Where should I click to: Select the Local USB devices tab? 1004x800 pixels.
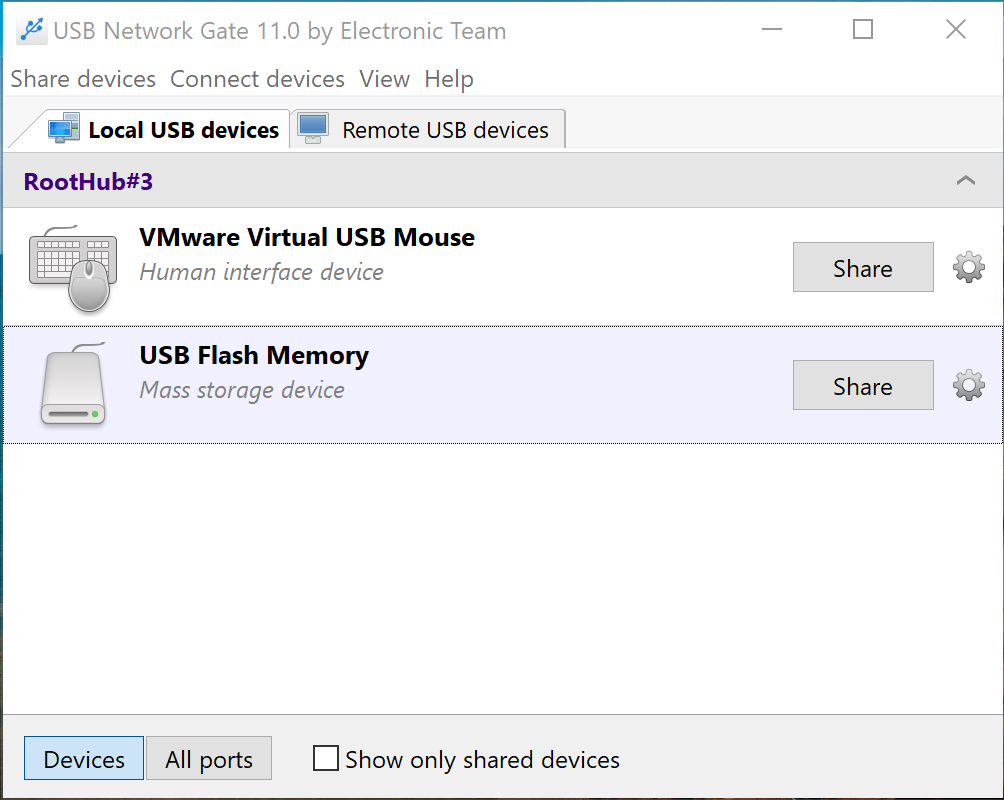tap(183, 130)
